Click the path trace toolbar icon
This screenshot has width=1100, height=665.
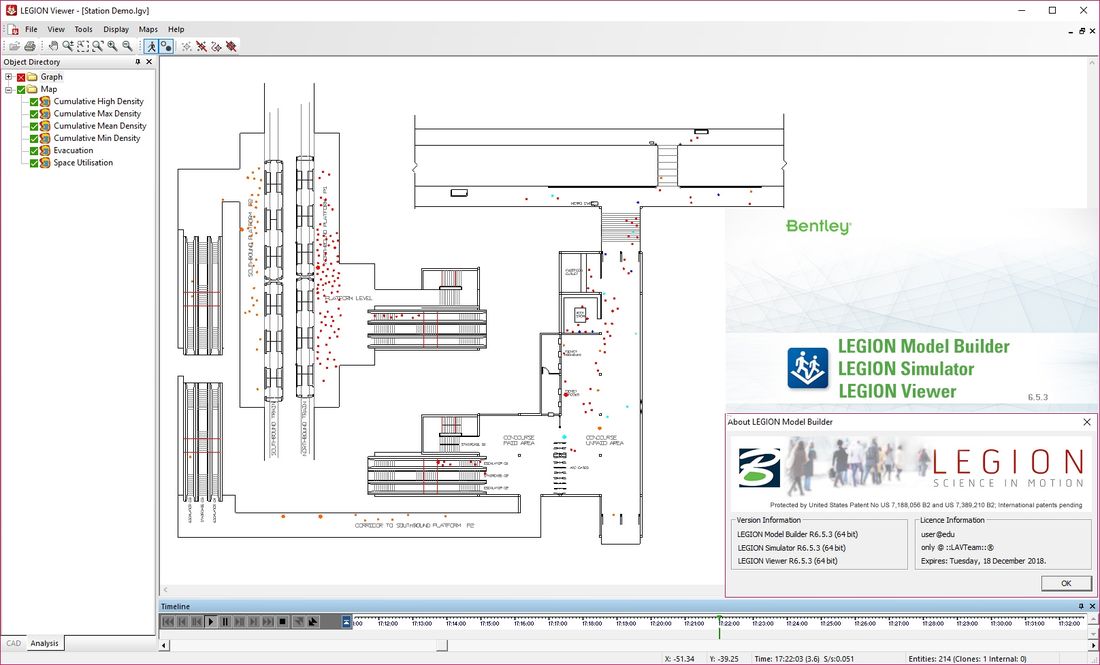pyautogui.click(x=216, y=46)
